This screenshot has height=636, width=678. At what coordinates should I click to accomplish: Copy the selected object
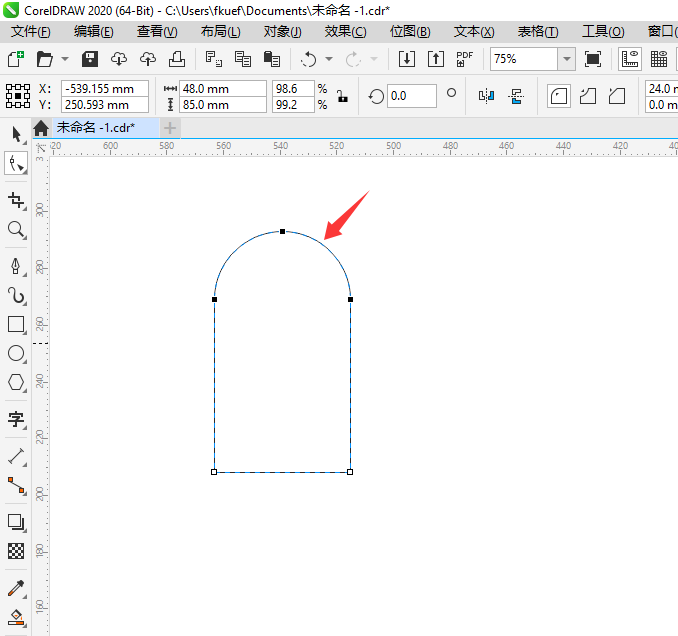tap(243, 59)
